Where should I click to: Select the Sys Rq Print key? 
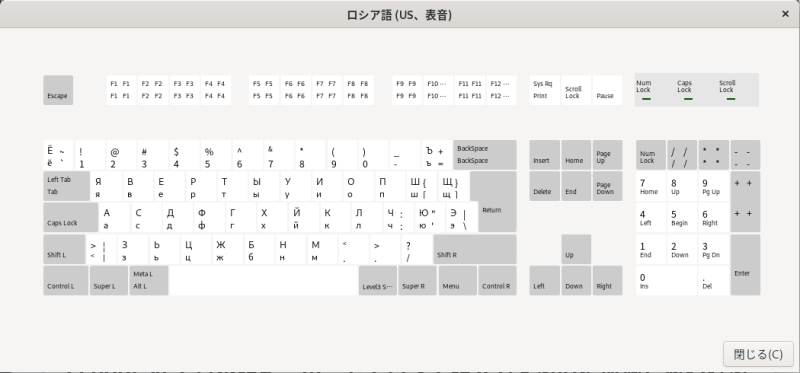pos(544,90)
